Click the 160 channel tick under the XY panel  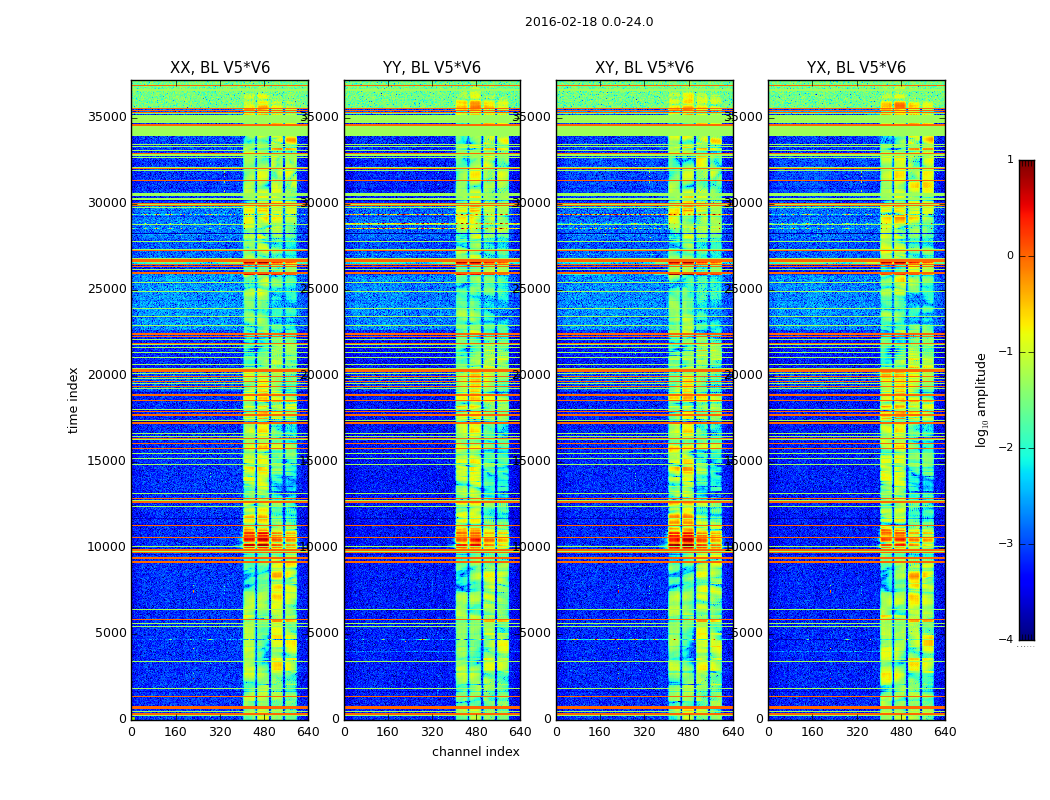pos(599,732)
